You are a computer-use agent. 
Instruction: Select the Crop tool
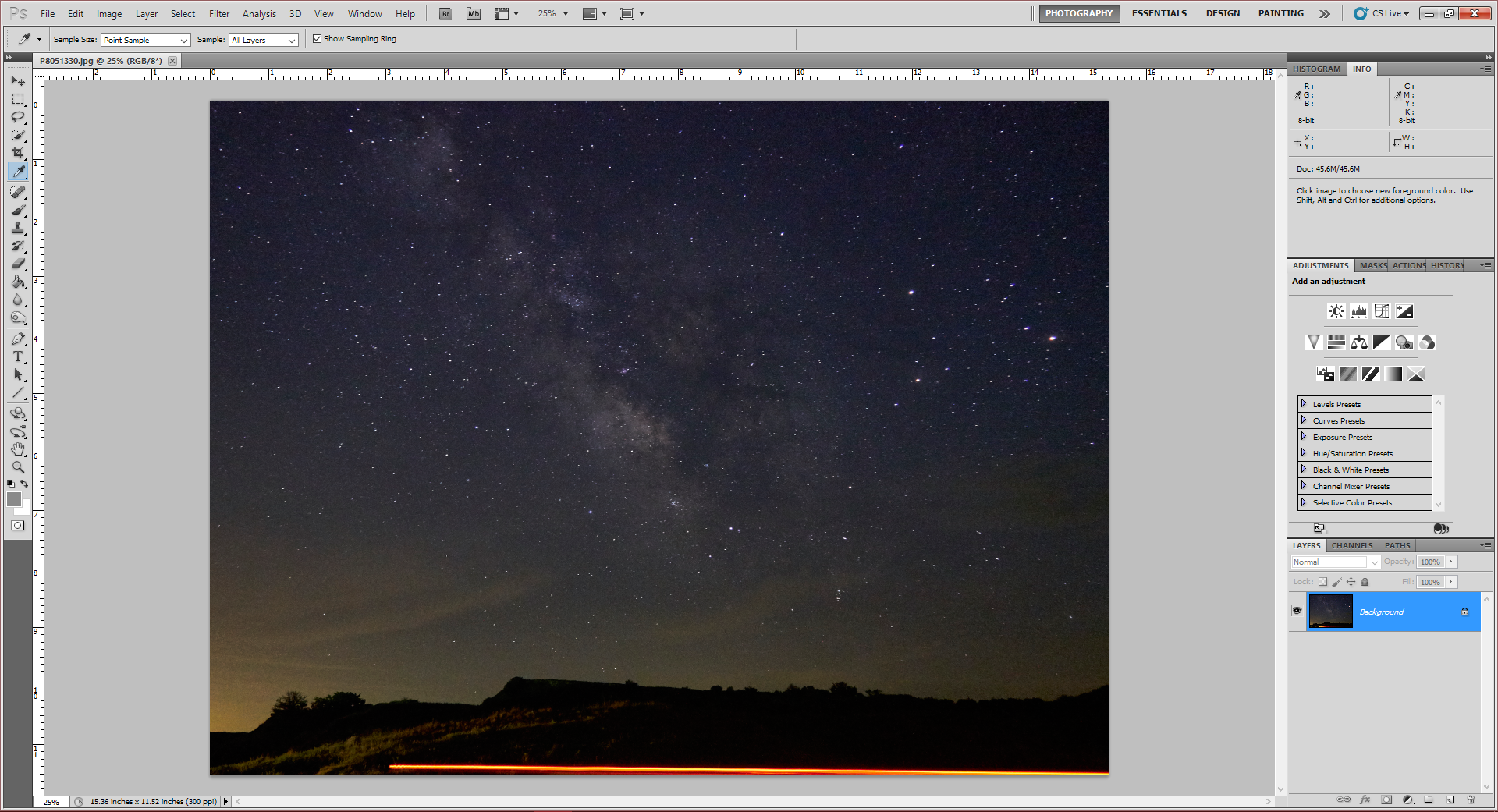click(18, 153)
